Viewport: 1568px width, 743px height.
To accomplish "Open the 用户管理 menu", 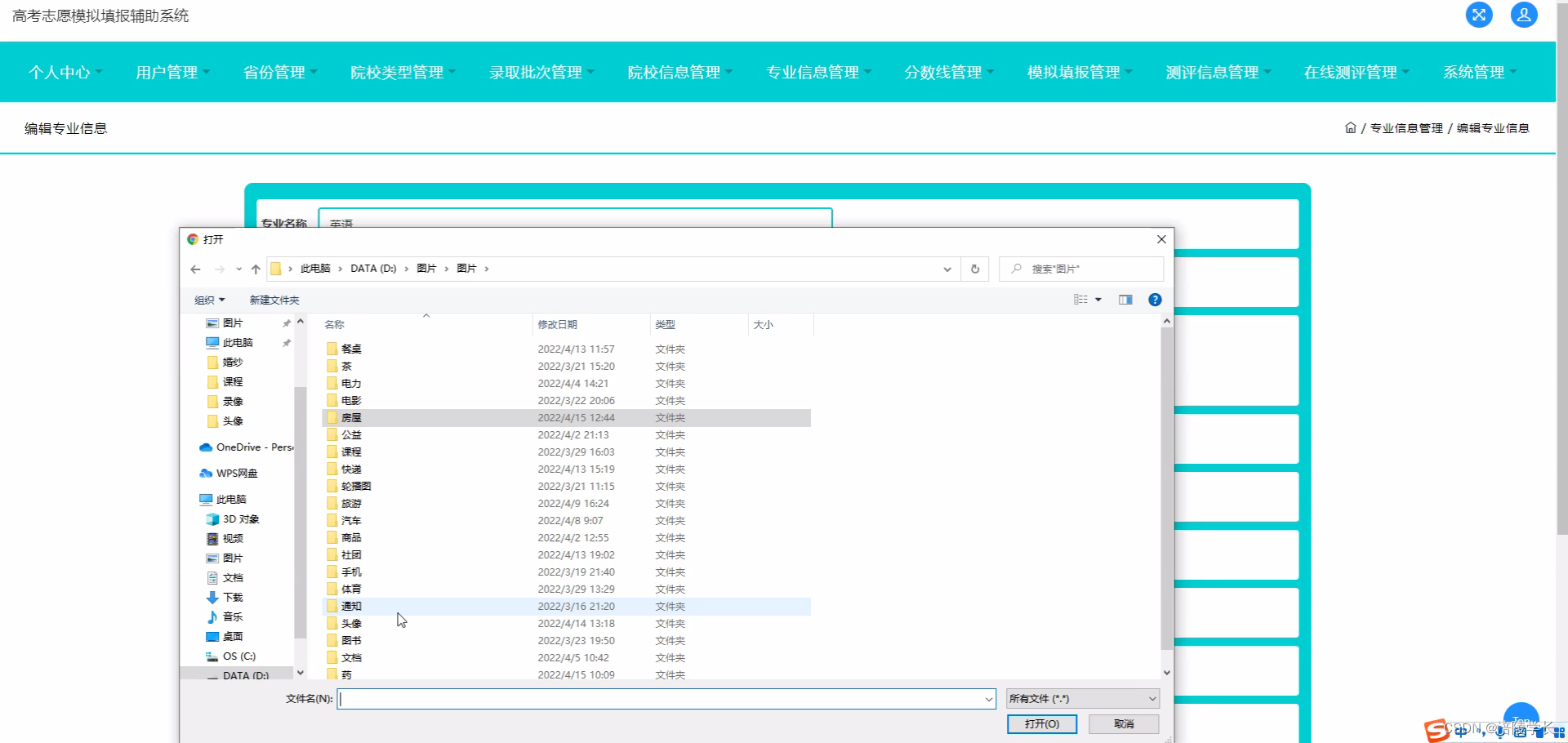I will (x=172, y=72).
